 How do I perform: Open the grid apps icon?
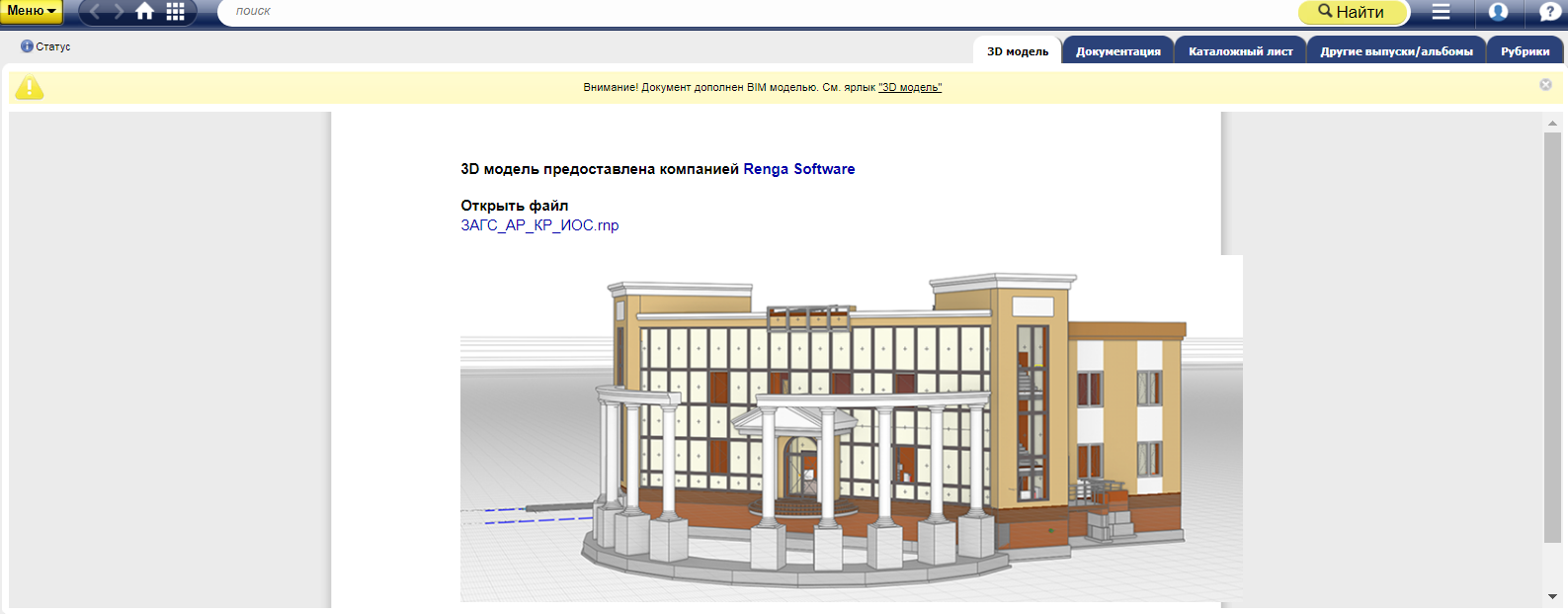[x=175, y=12]
